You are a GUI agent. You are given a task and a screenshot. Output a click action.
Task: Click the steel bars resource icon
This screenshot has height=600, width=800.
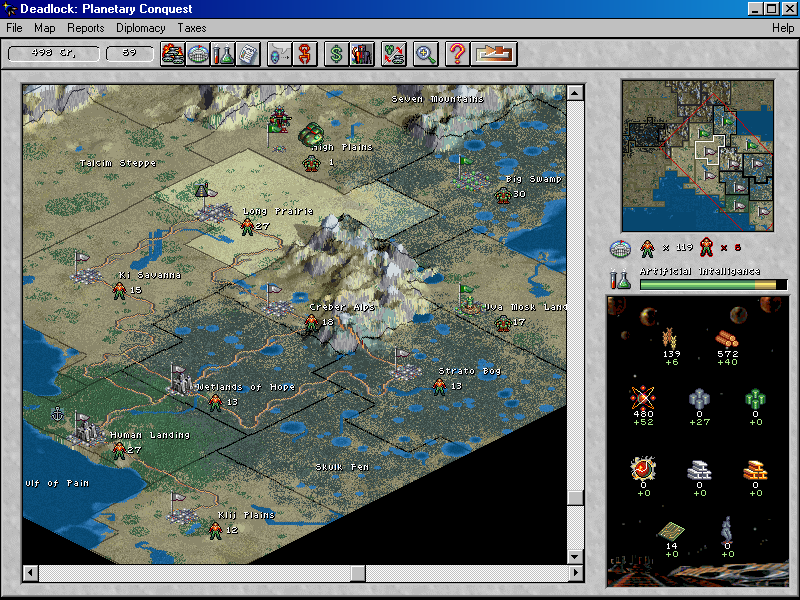(x=699, y=470)
